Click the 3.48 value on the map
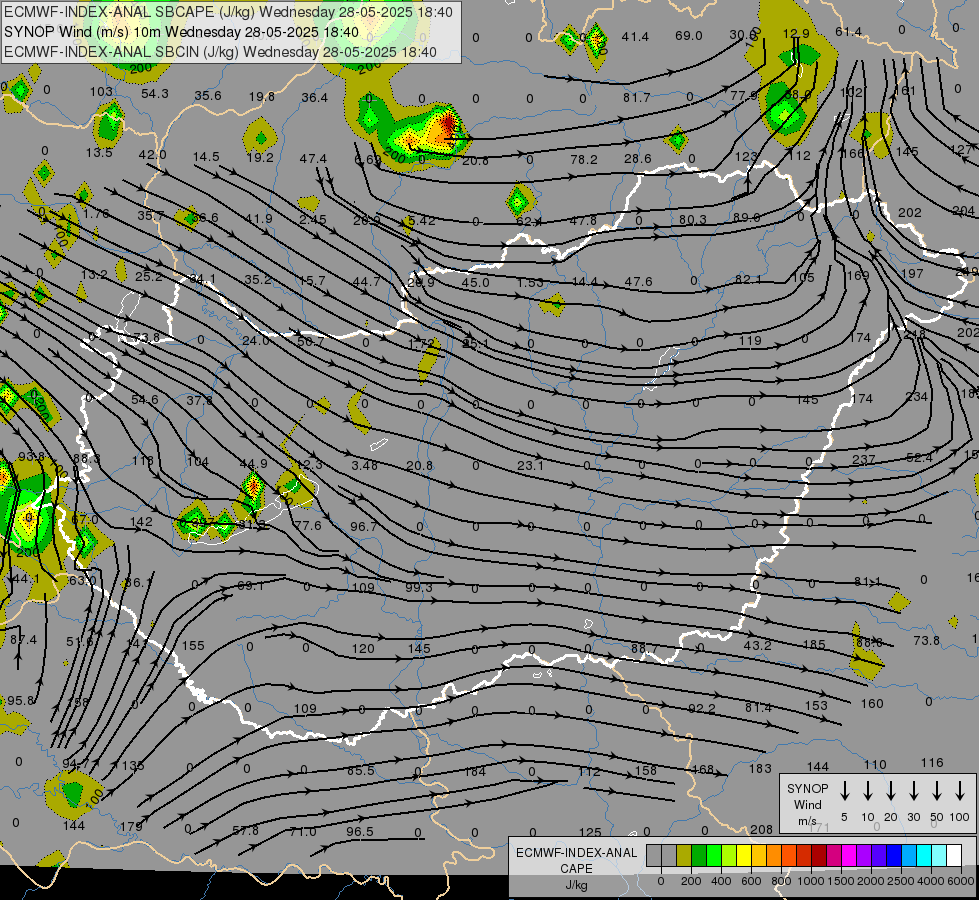The height and width of the screenshot is (900, 979). pos(365,465)
